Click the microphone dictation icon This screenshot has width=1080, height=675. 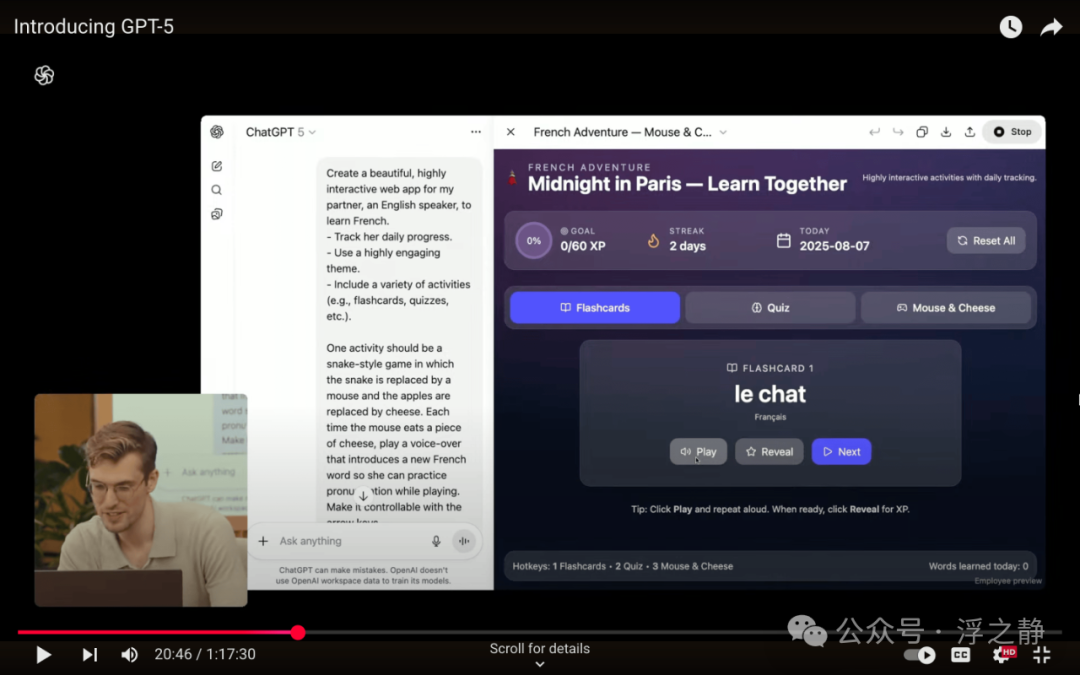[x=436, y=541]
